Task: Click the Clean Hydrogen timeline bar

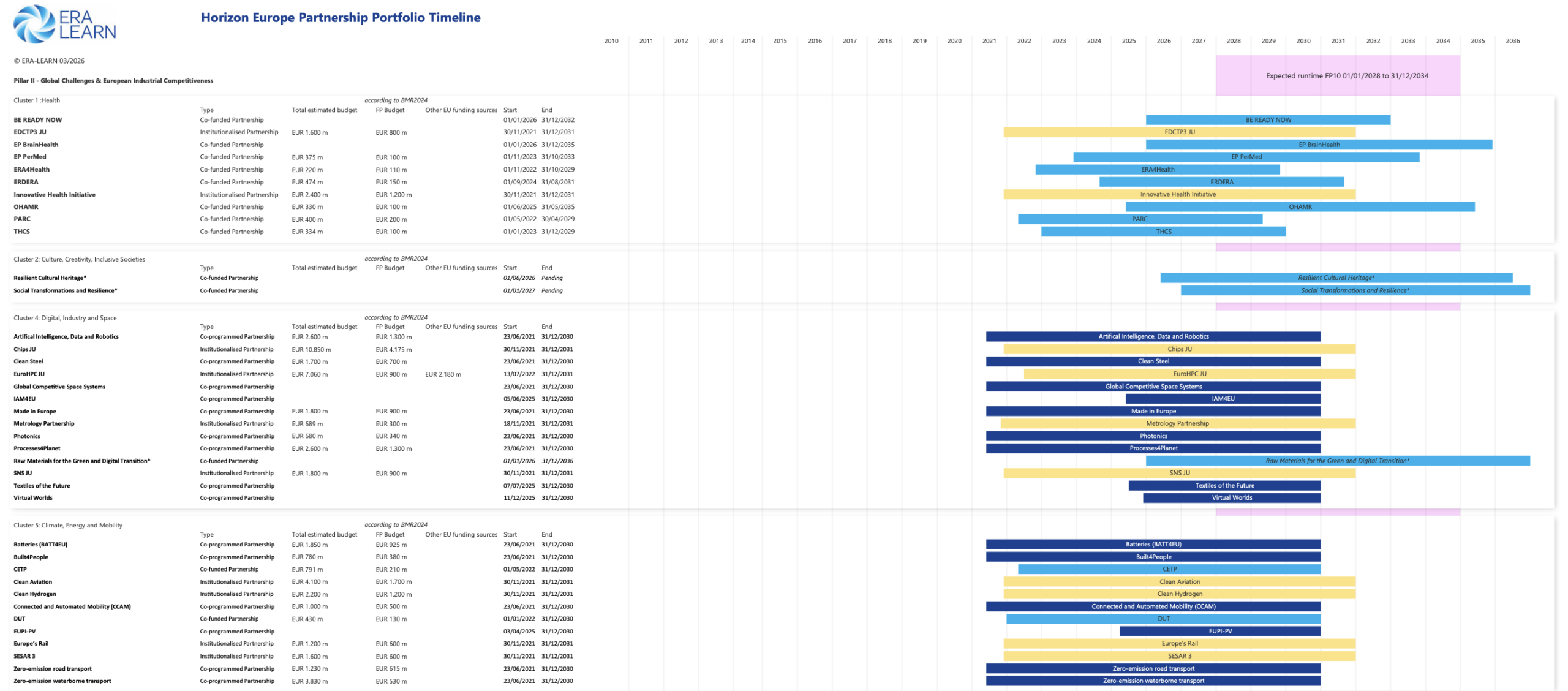Action: click(x=1178, y=594)
